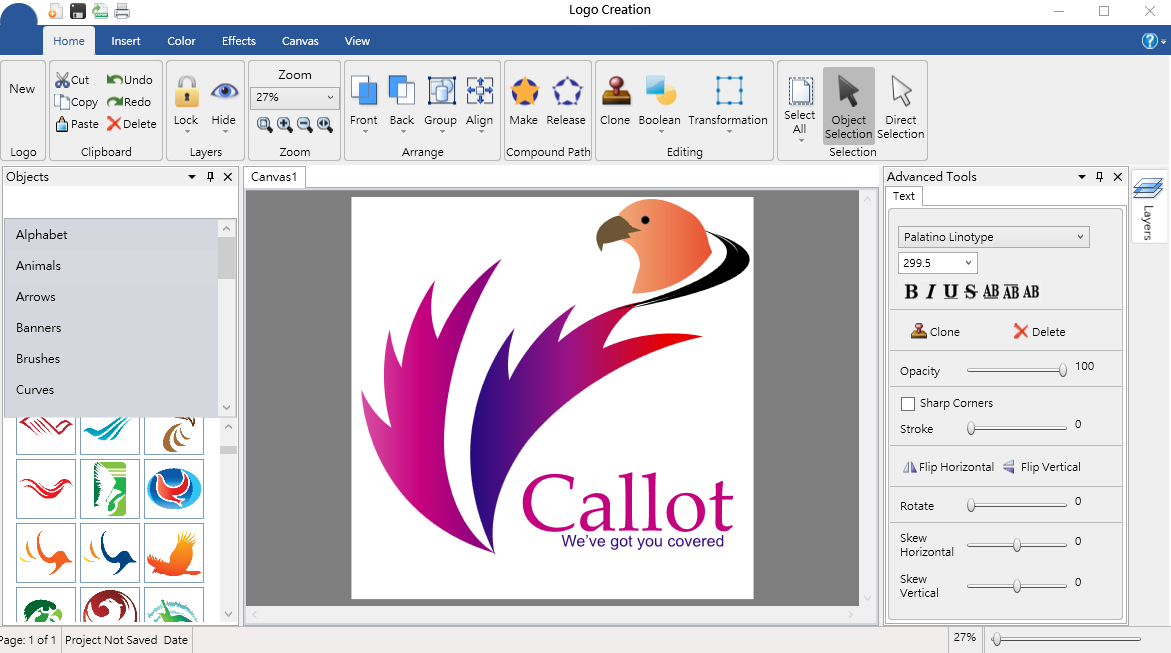Toggle Underline text formatting
The height and width of the screenshot is (653, 1171).
point(950,292)
